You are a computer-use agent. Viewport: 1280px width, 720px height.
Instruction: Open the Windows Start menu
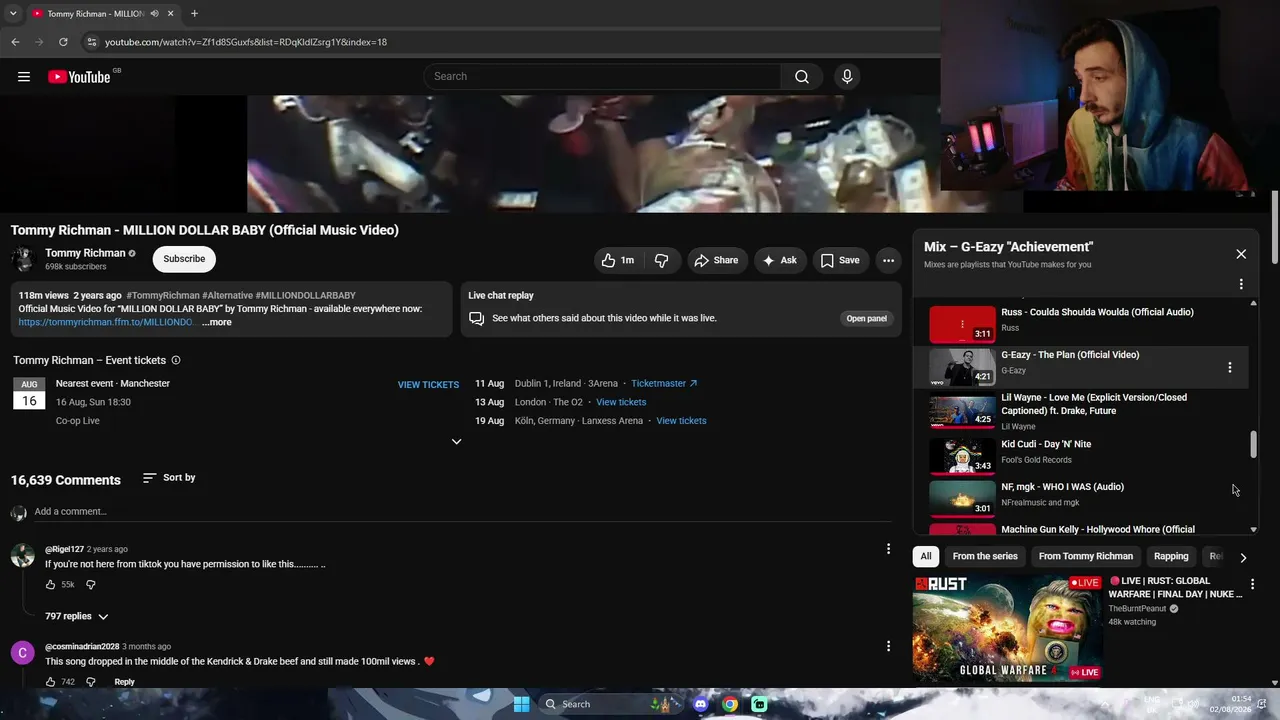pyautogui.click(x=521, y=704)
